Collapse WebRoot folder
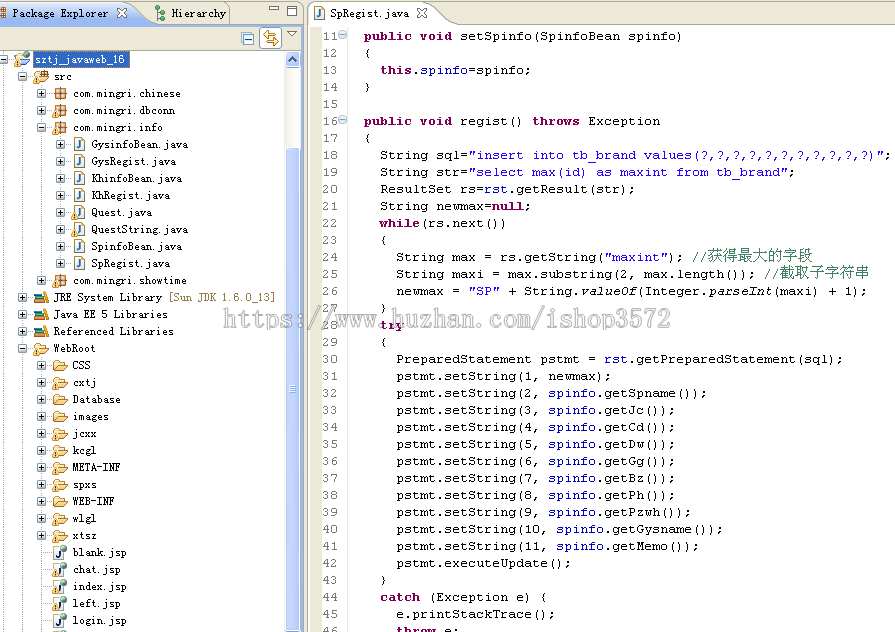The image size is (895, 632). click(22, 348)
